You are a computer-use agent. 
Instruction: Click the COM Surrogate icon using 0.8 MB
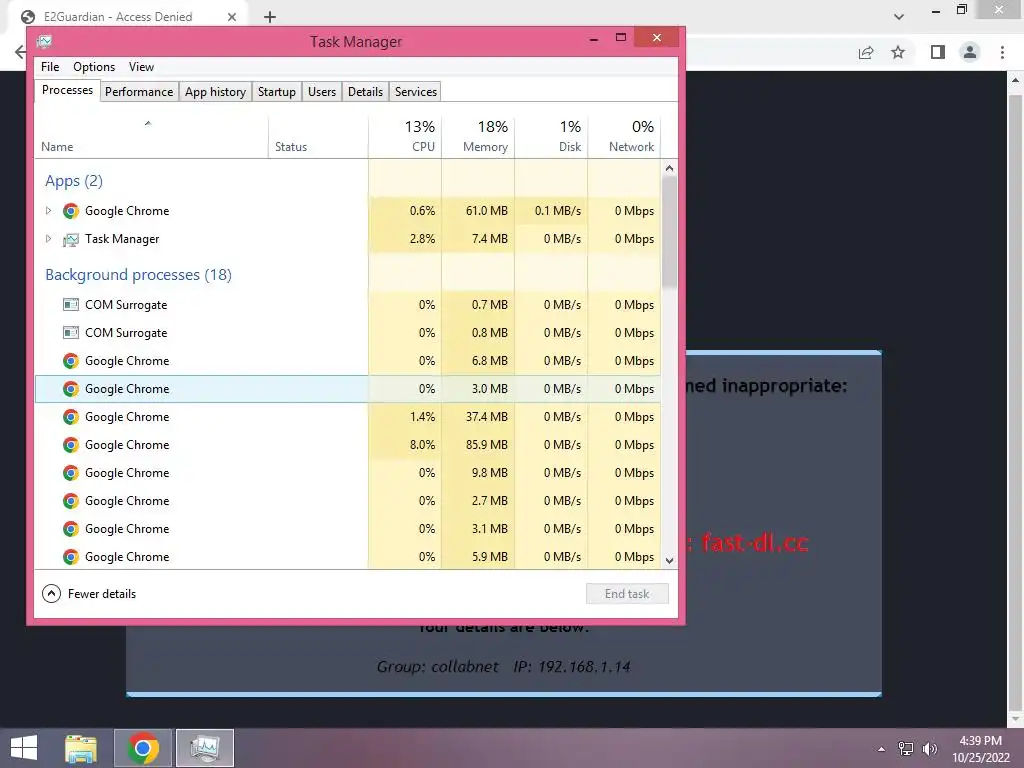(x=71, y=333)
